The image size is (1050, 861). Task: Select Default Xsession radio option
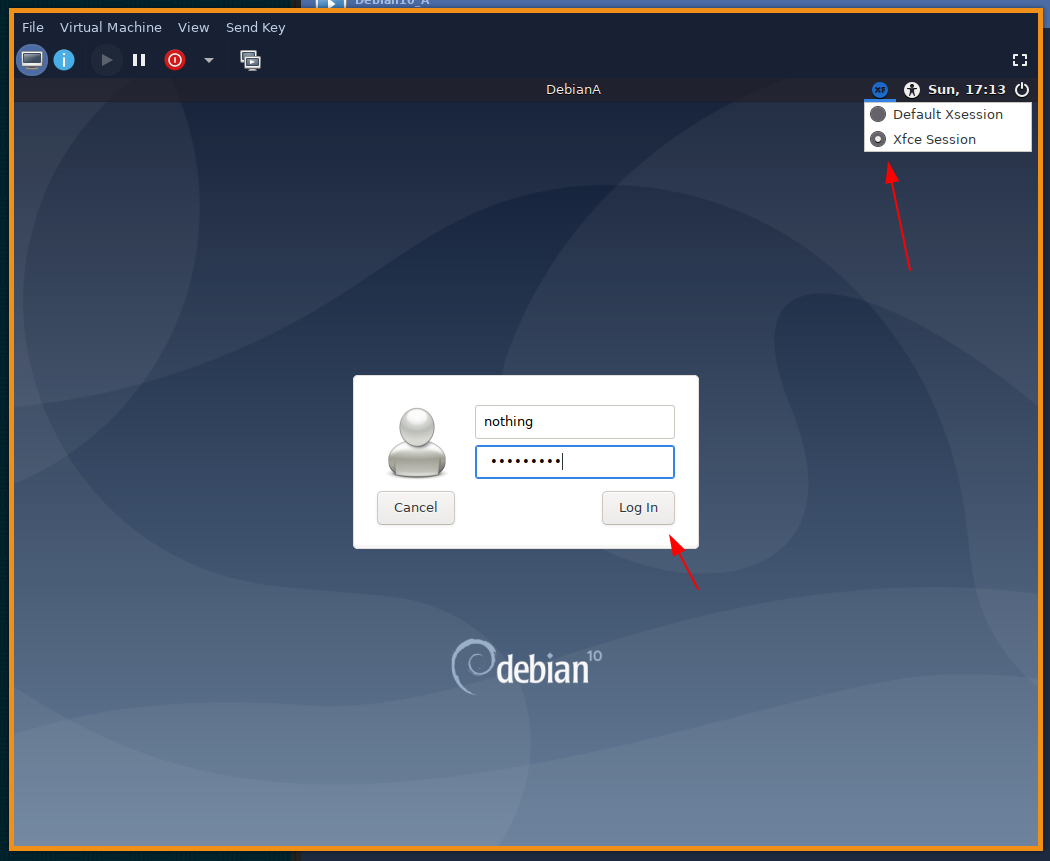(948, 114)
